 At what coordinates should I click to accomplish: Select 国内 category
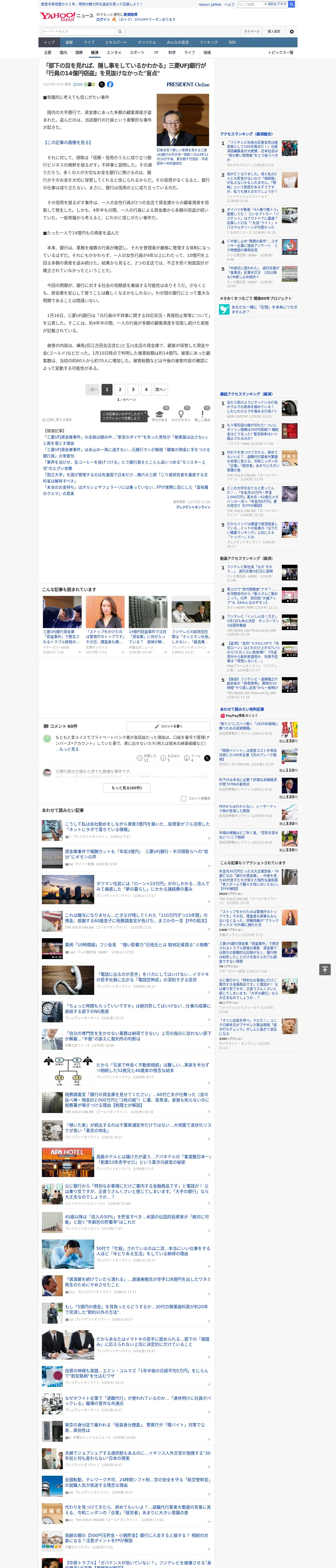(x=63, y=52)
